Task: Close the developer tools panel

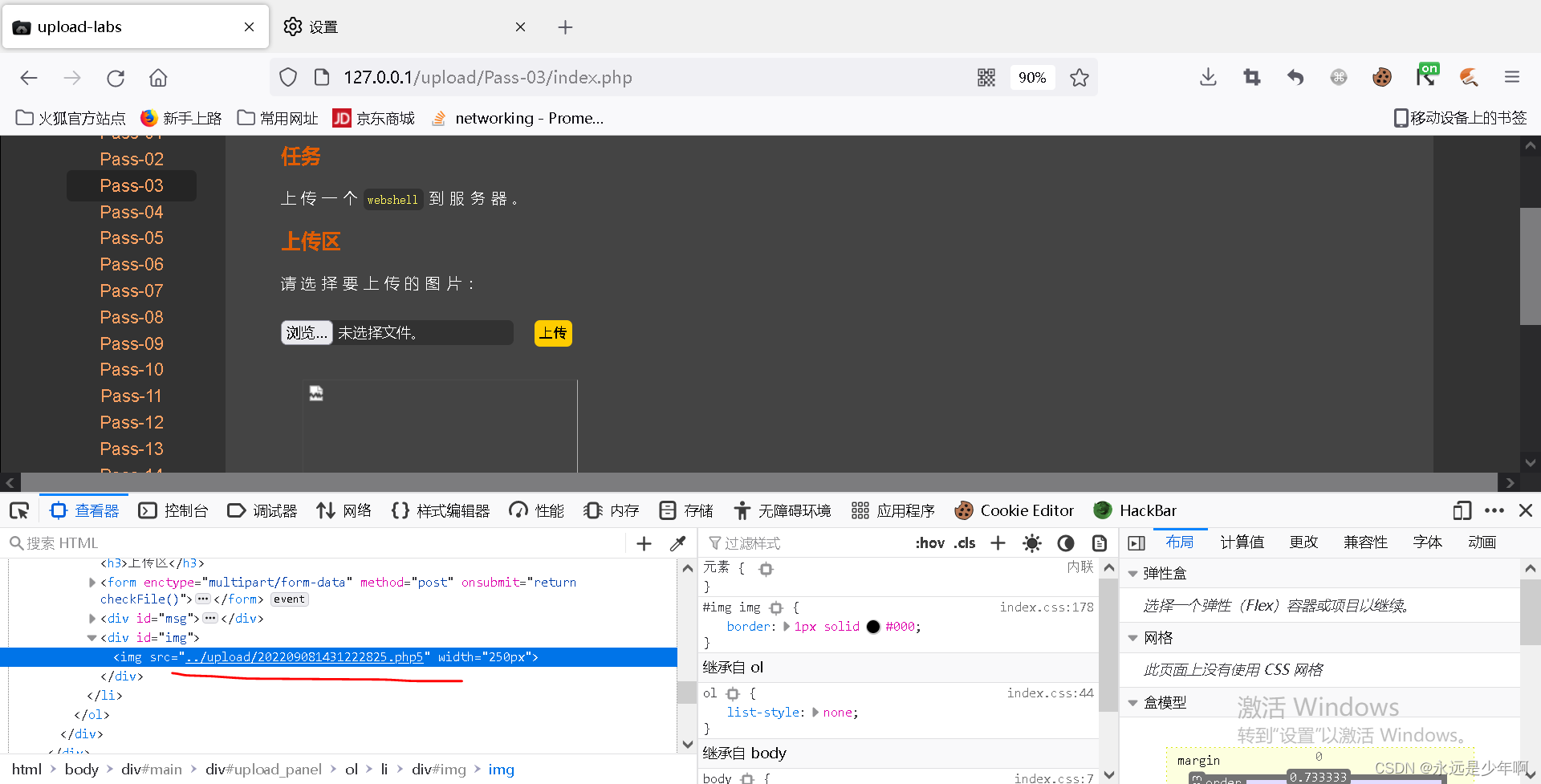Action: pyautogui.click(x=1526, y=510)
